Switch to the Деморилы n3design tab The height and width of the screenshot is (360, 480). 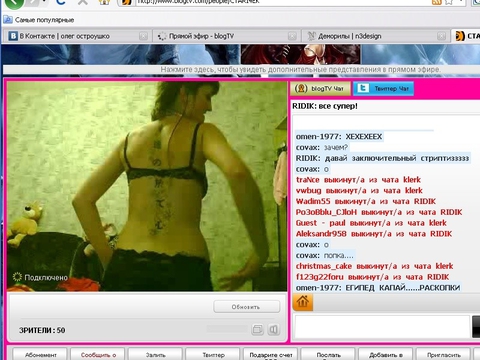375,36
